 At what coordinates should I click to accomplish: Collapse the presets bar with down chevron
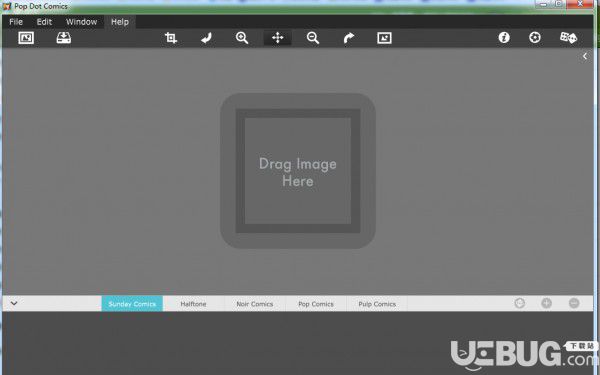pyautogui.click(x=14, y=303)
